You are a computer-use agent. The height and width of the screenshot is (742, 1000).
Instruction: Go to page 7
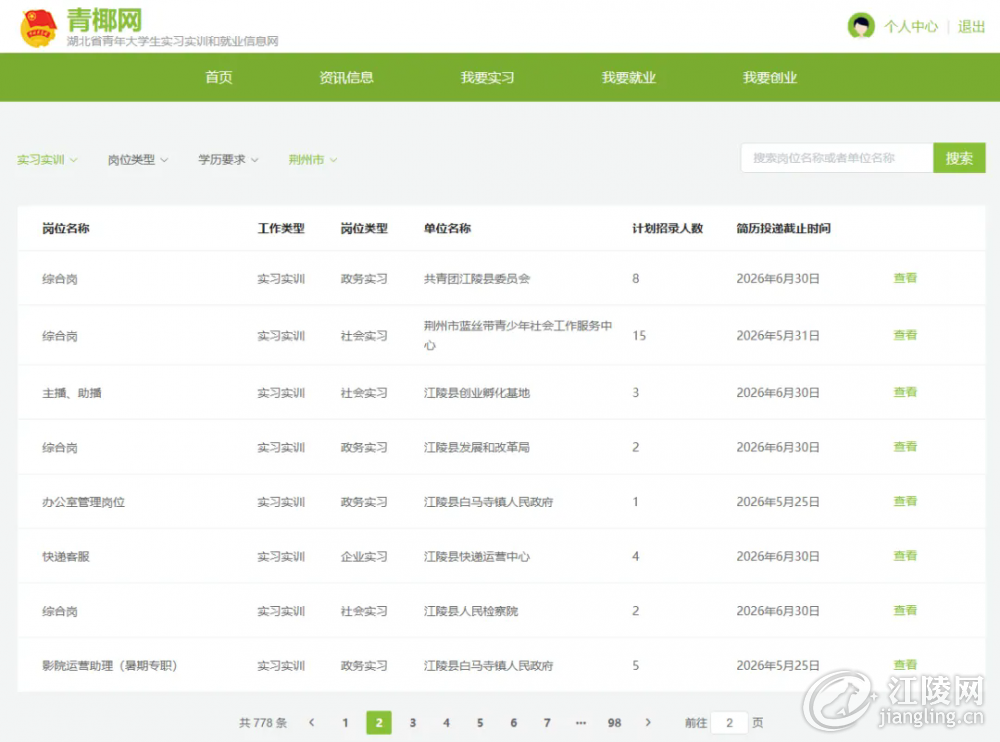[x=547, y=723]
